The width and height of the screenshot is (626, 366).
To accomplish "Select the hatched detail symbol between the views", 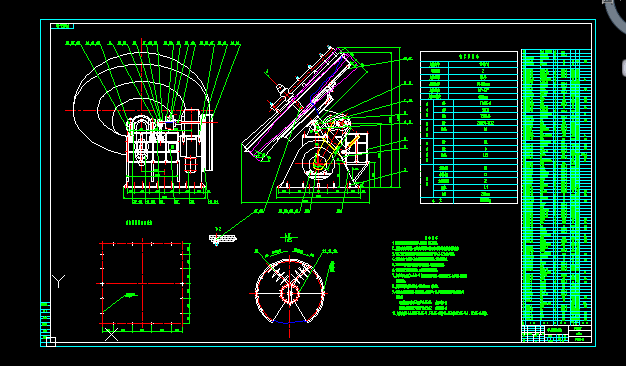I will coord(222,238).
